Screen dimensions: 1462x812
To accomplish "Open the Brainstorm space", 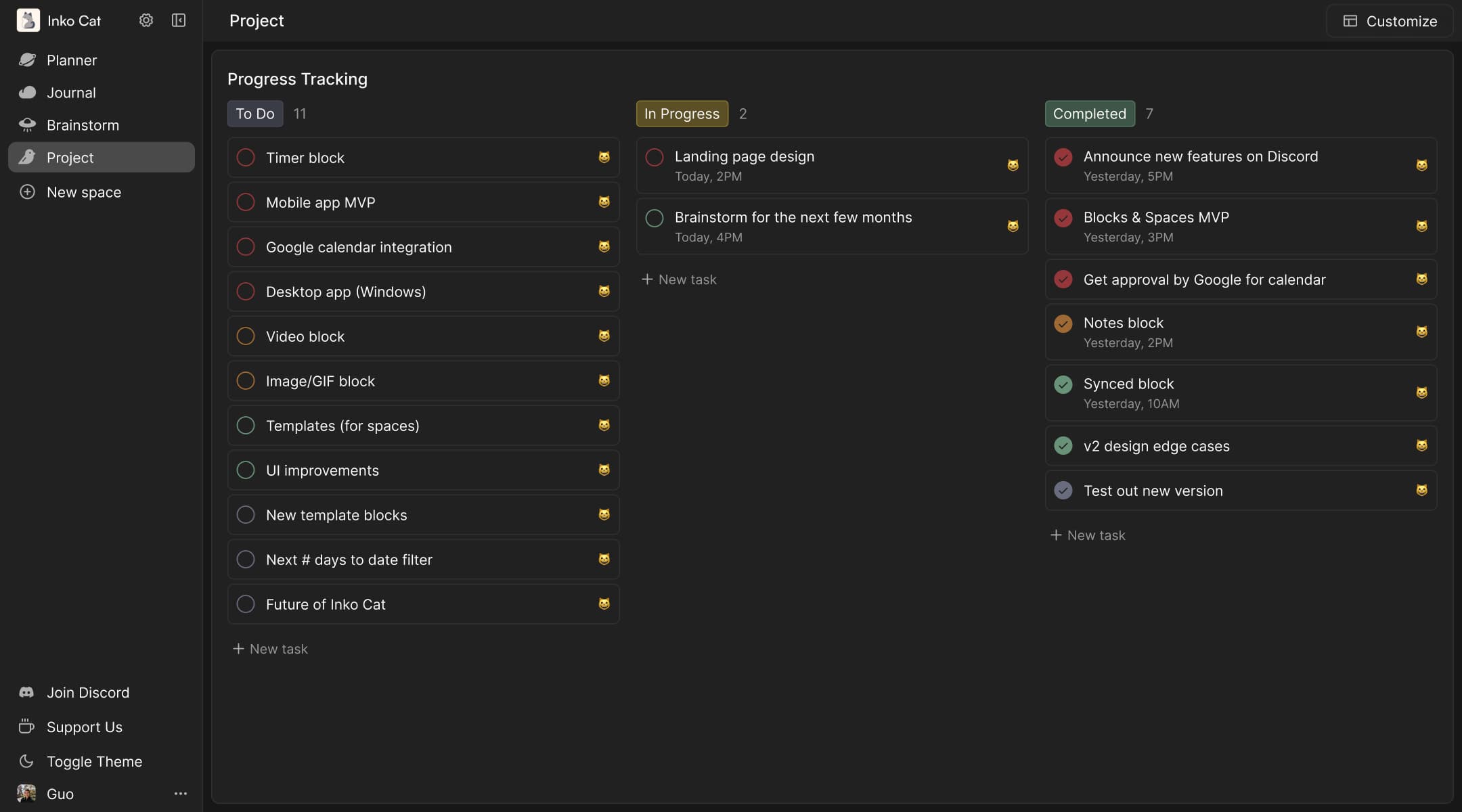I will click(x=83, y=125).
